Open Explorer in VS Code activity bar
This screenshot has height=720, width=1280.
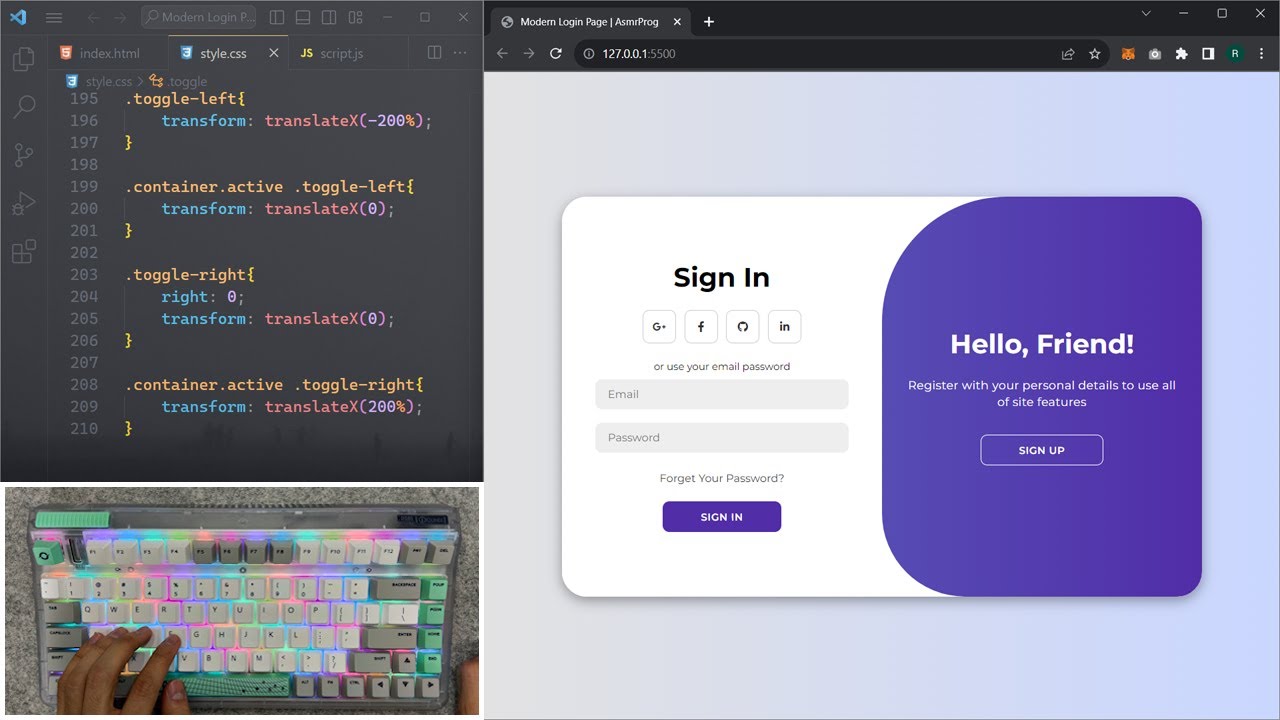23,60
